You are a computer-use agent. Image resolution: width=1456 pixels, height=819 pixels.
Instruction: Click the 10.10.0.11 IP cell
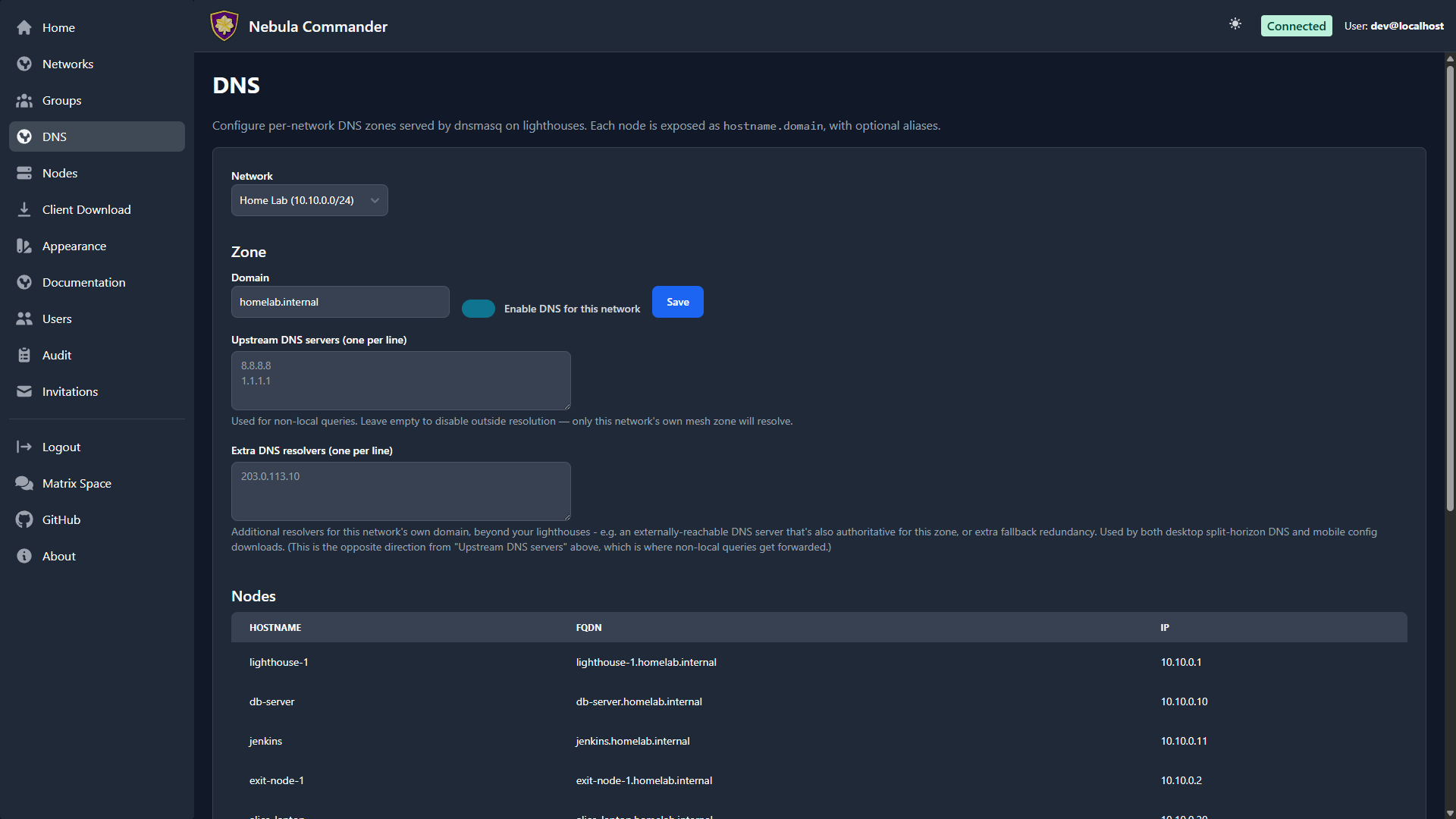[x=1184, y=741]
